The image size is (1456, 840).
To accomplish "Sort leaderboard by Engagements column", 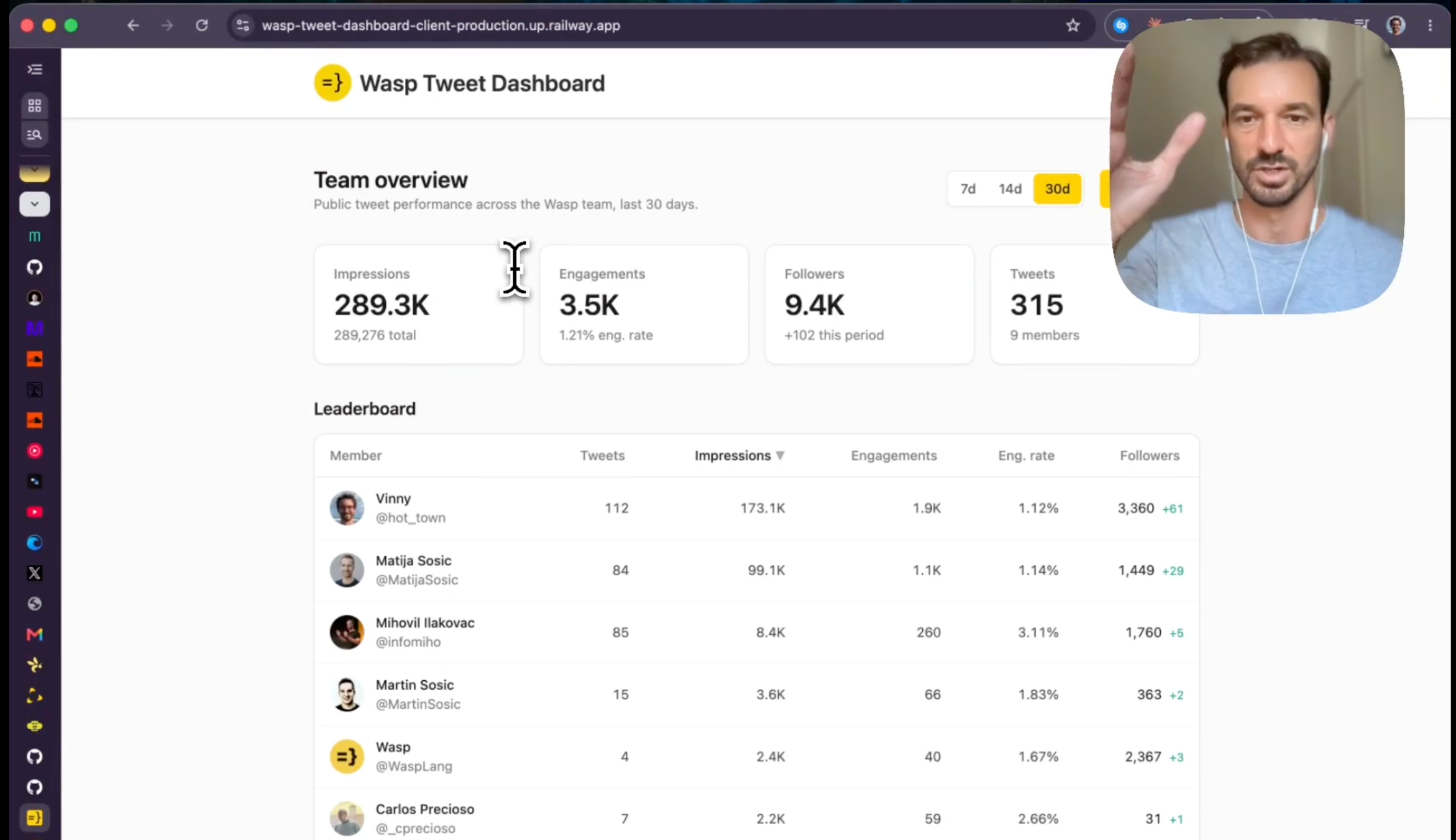I will pos(894,456).
